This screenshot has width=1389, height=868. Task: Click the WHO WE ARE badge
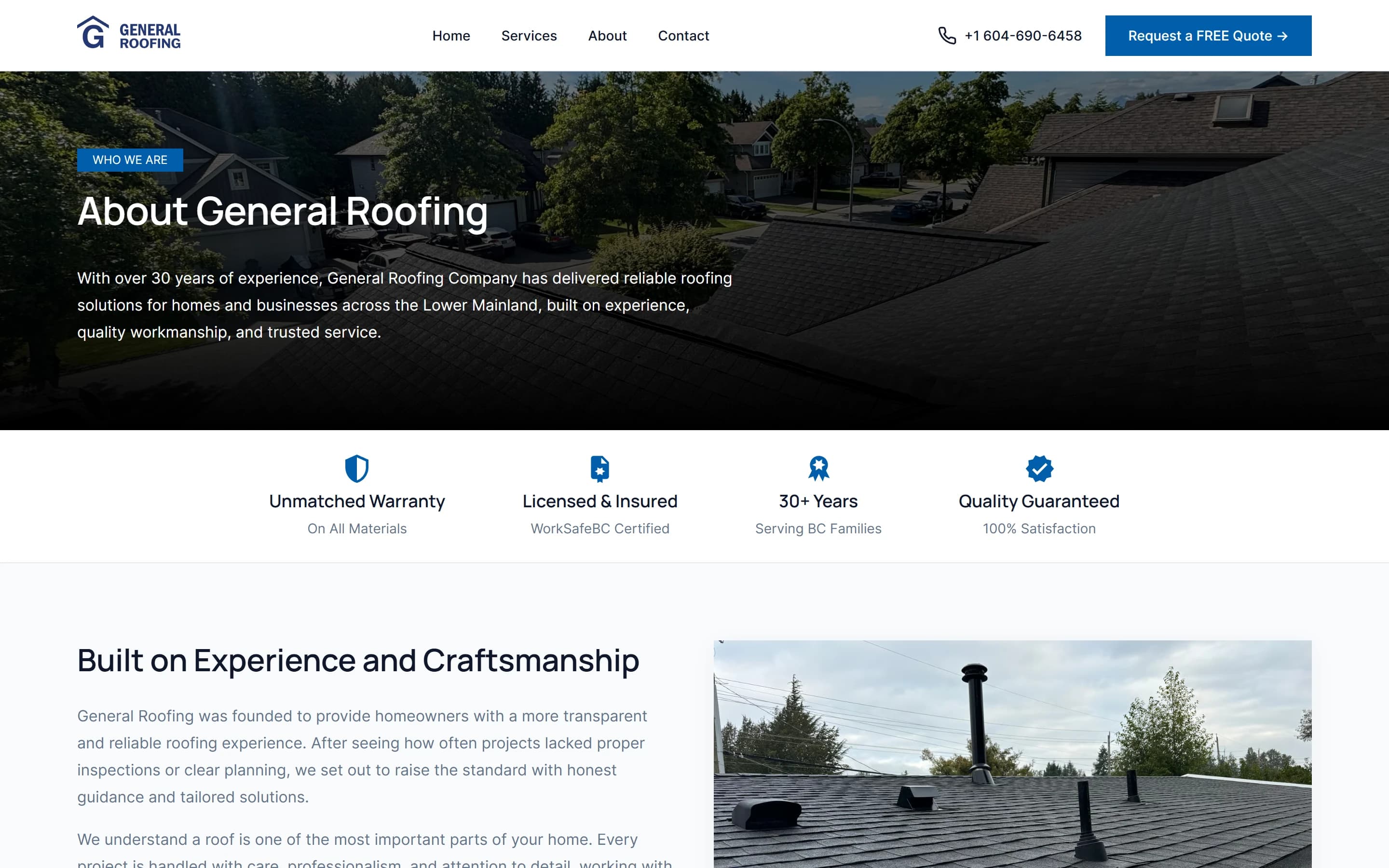click(x=130, y=160)
